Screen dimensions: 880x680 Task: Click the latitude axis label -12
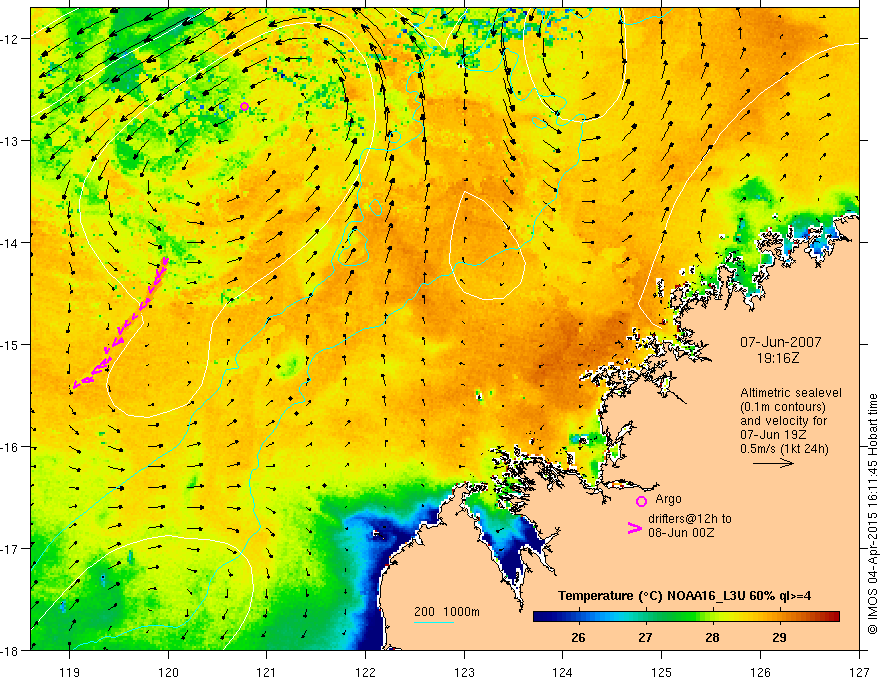(12, 39)
